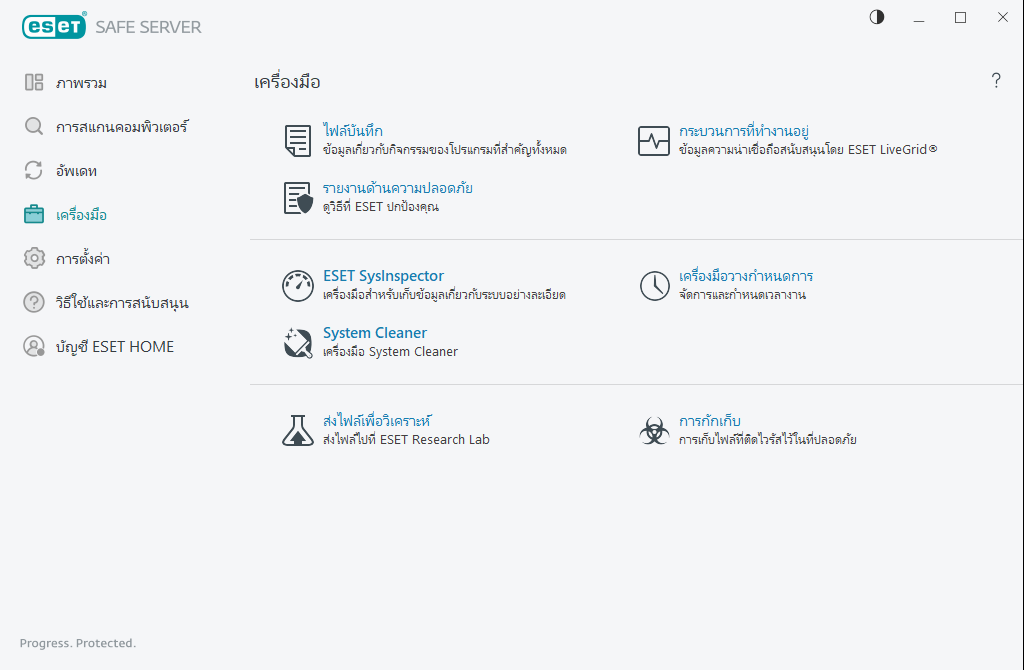The height and width of the screenshot is (670, 1024).
Task: Open การสแกนคอมพิวเตอร์ in sidebar
Action: click(121, 127)
